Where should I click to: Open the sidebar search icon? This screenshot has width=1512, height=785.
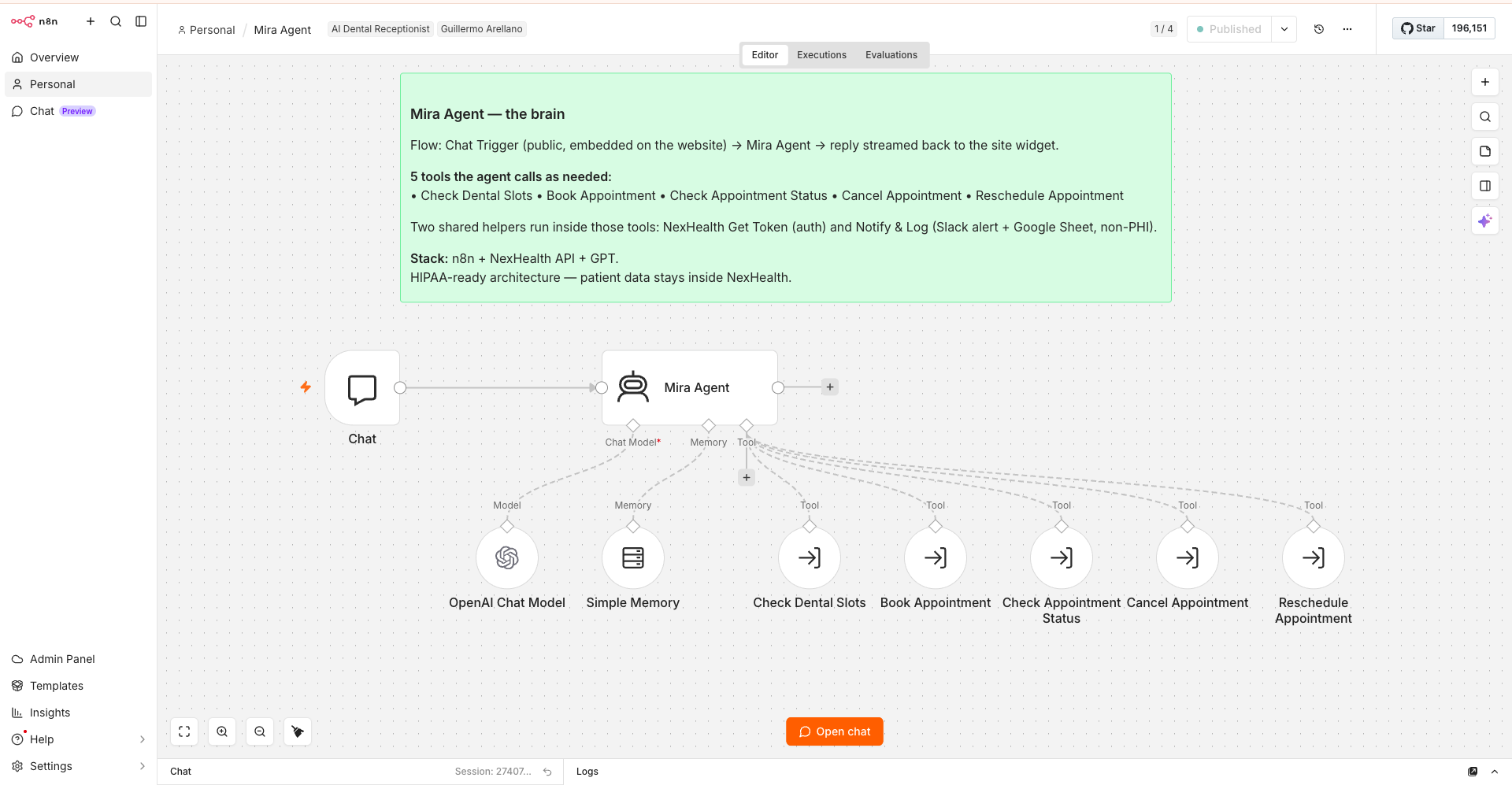[x=116, y=21]
